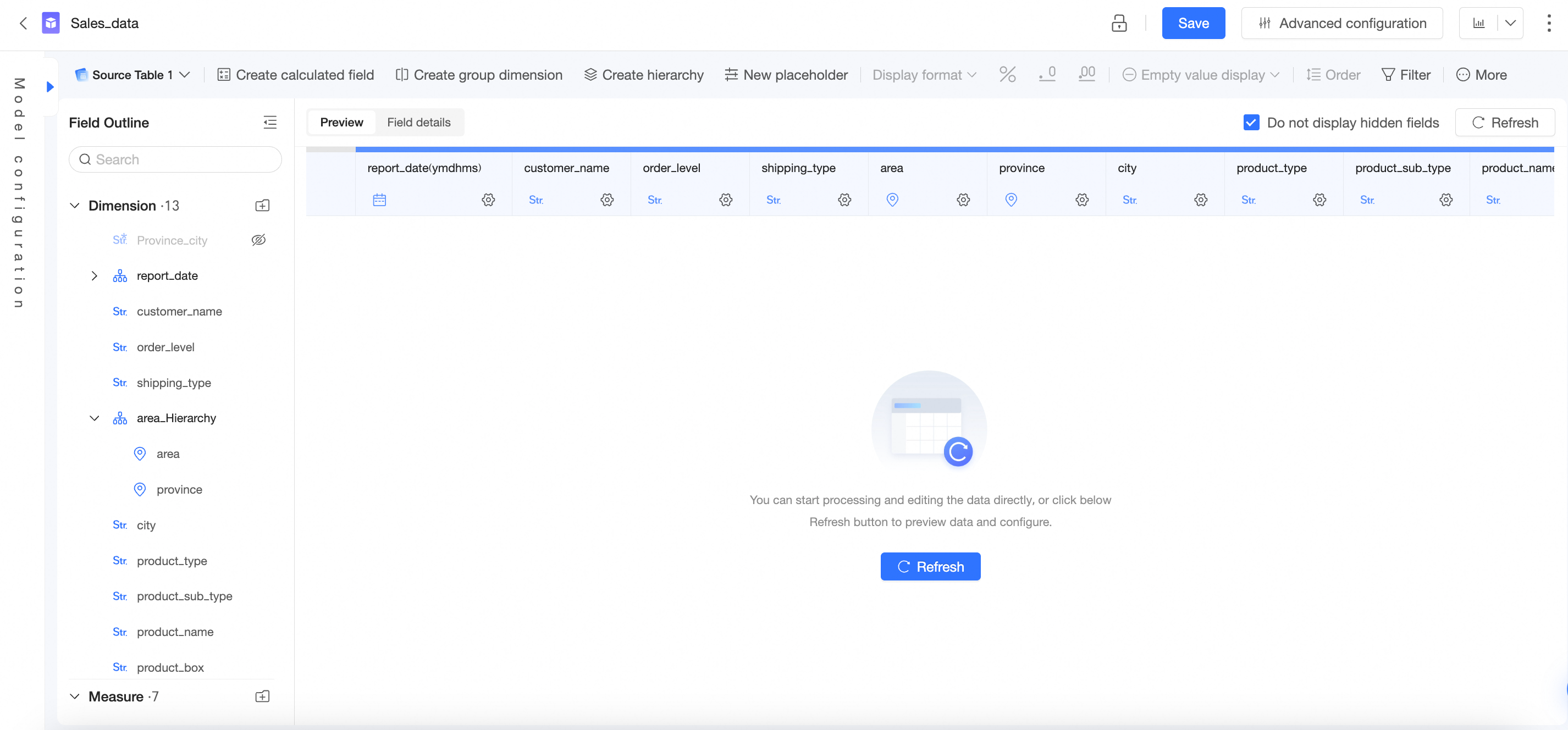
Task: Toggle visibility of Province_city field
Action: (x=259, y=240)
